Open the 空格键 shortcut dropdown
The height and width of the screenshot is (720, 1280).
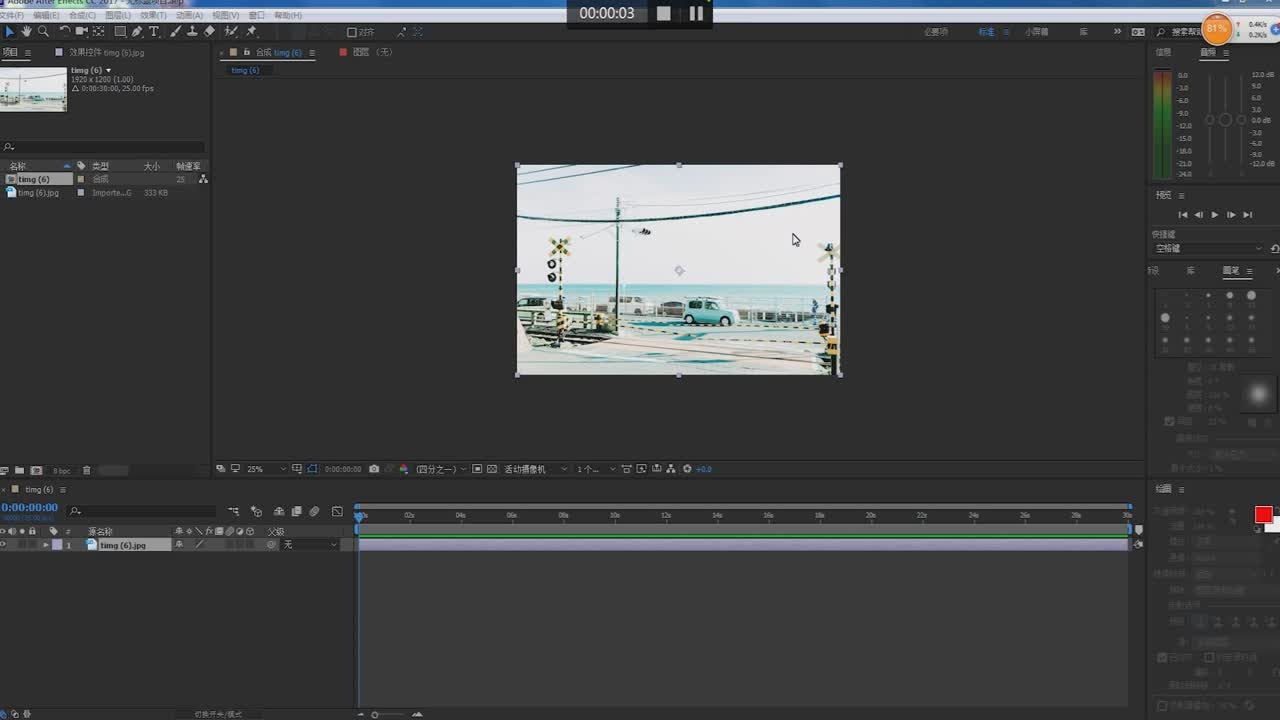click(x=1210, y=248)
